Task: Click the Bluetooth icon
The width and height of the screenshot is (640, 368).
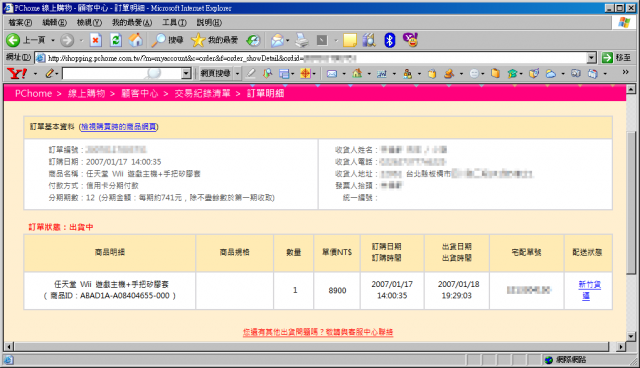Action: click(390, 40)
